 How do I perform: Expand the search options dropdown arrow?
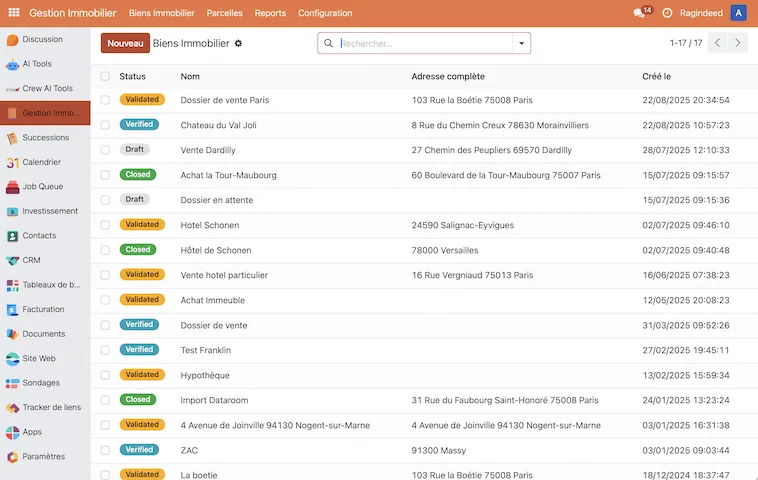pyautogui.click(x=522, y=44)
